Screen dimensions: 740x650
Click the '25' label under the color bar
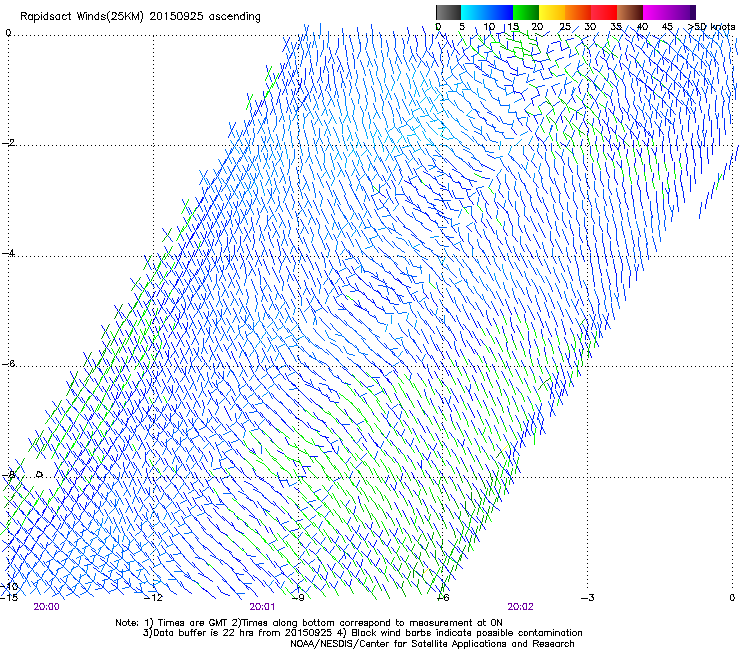pos(564,27)
